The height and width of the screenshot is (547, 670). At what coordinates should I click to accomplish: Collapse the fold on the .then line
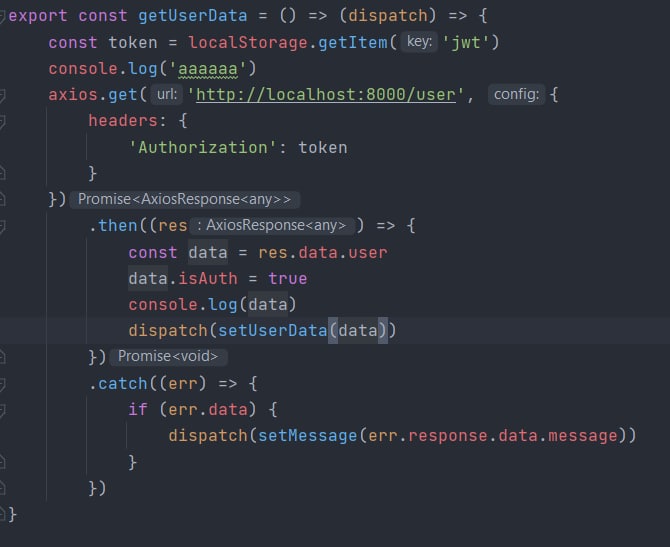(2, 226)
